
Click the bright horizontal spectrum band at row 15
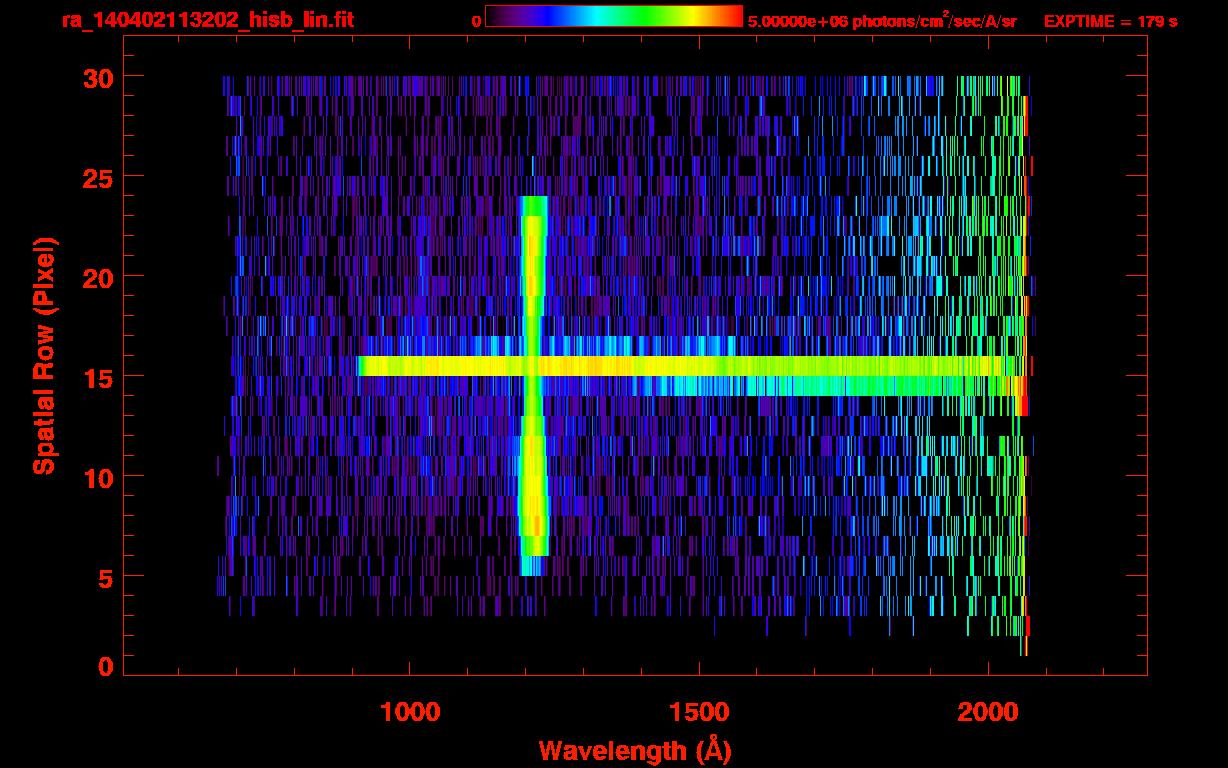tap(690, 366)
